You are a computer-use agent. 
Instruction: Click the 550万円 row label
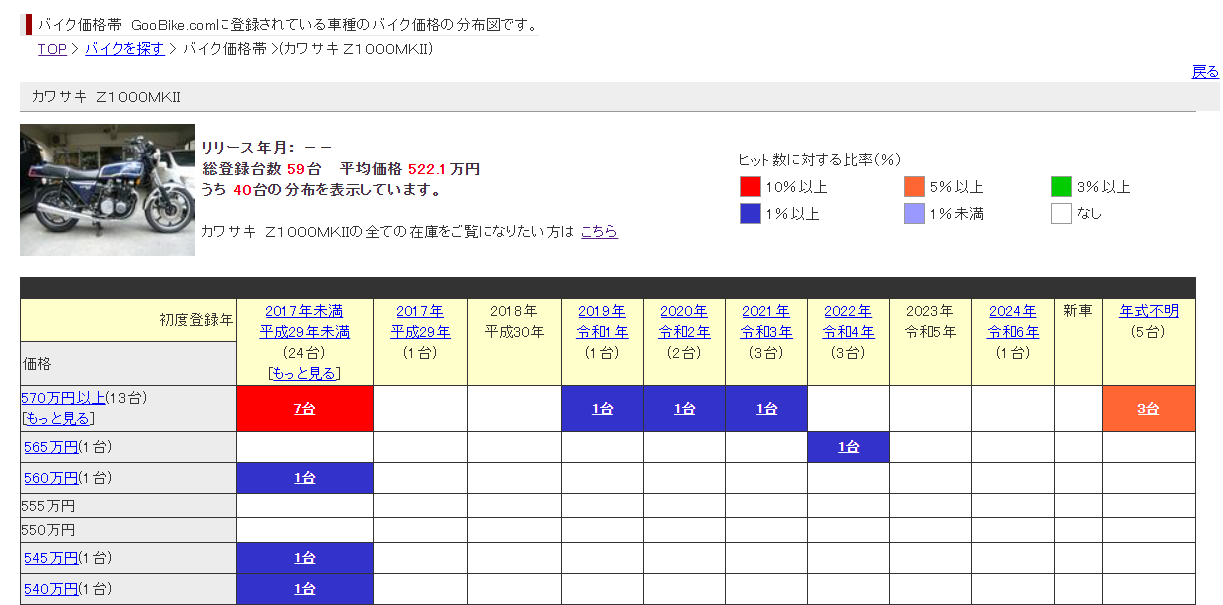48,529
